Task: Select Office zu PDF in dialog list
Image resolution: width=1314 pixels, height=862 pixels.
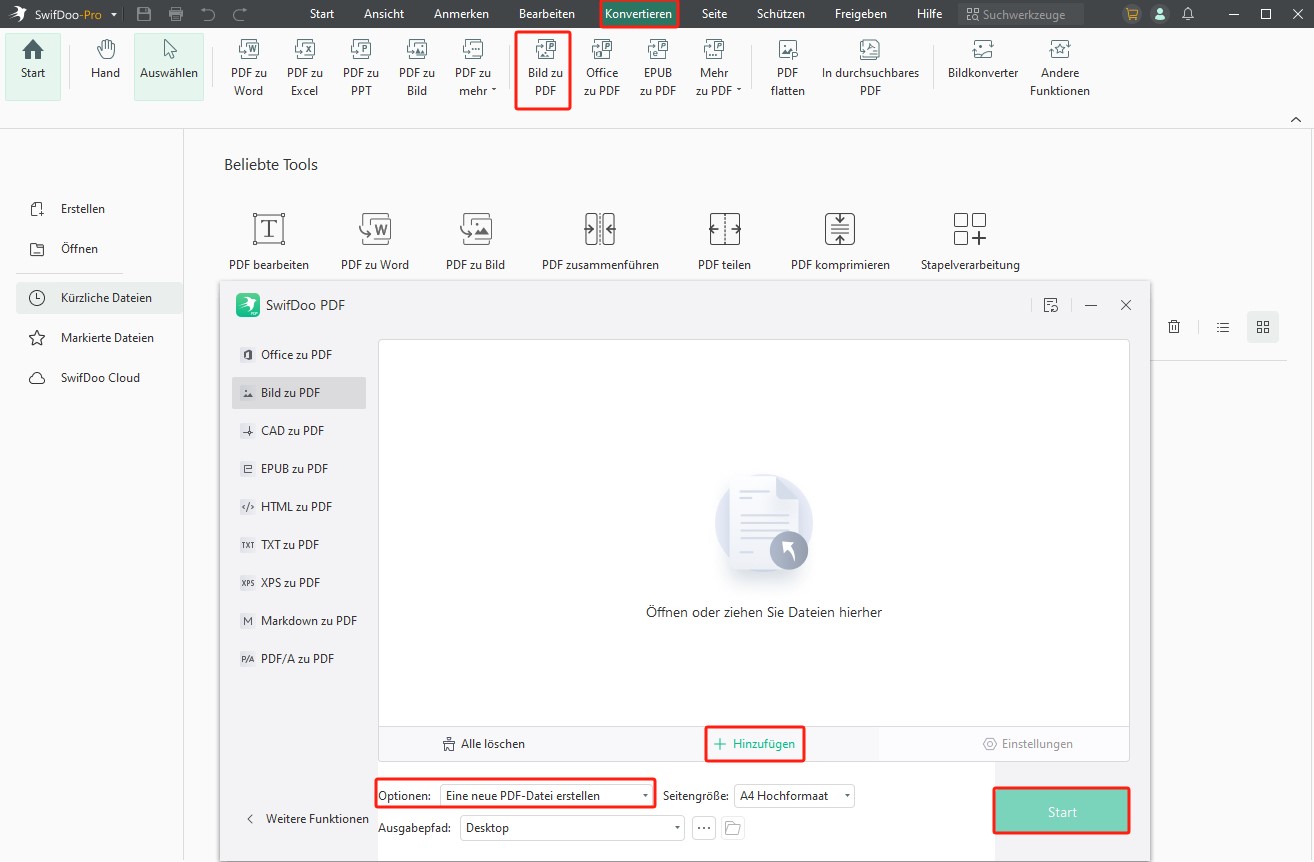Action: click(x=298, y=355)
